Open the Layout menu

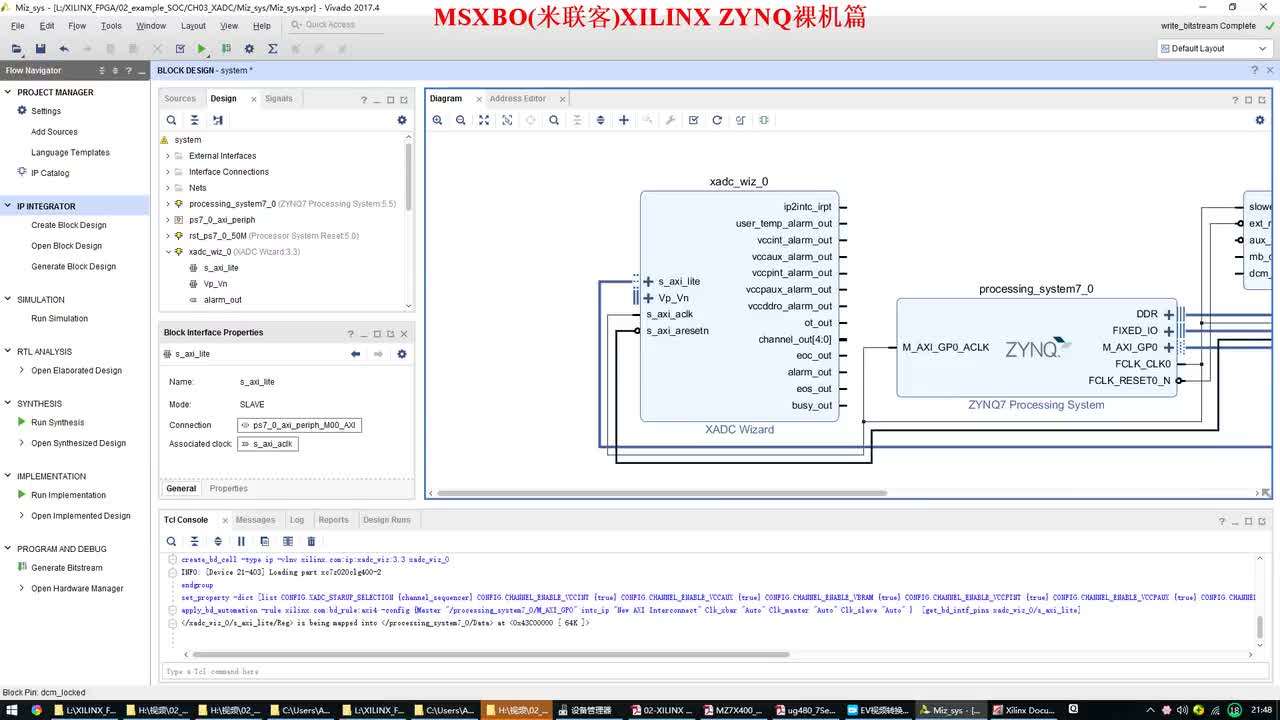193,26
